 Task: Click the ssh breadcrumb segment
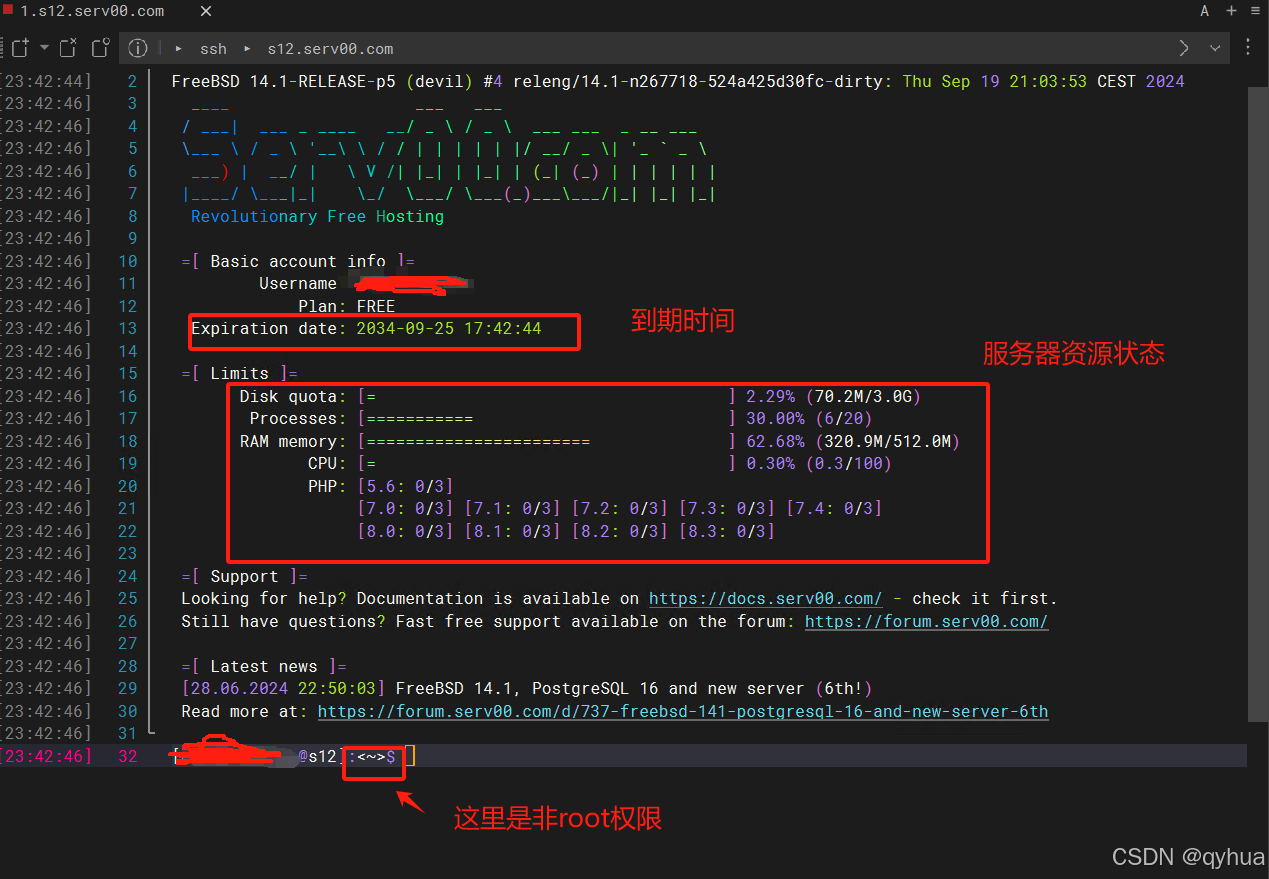point(213,49)
